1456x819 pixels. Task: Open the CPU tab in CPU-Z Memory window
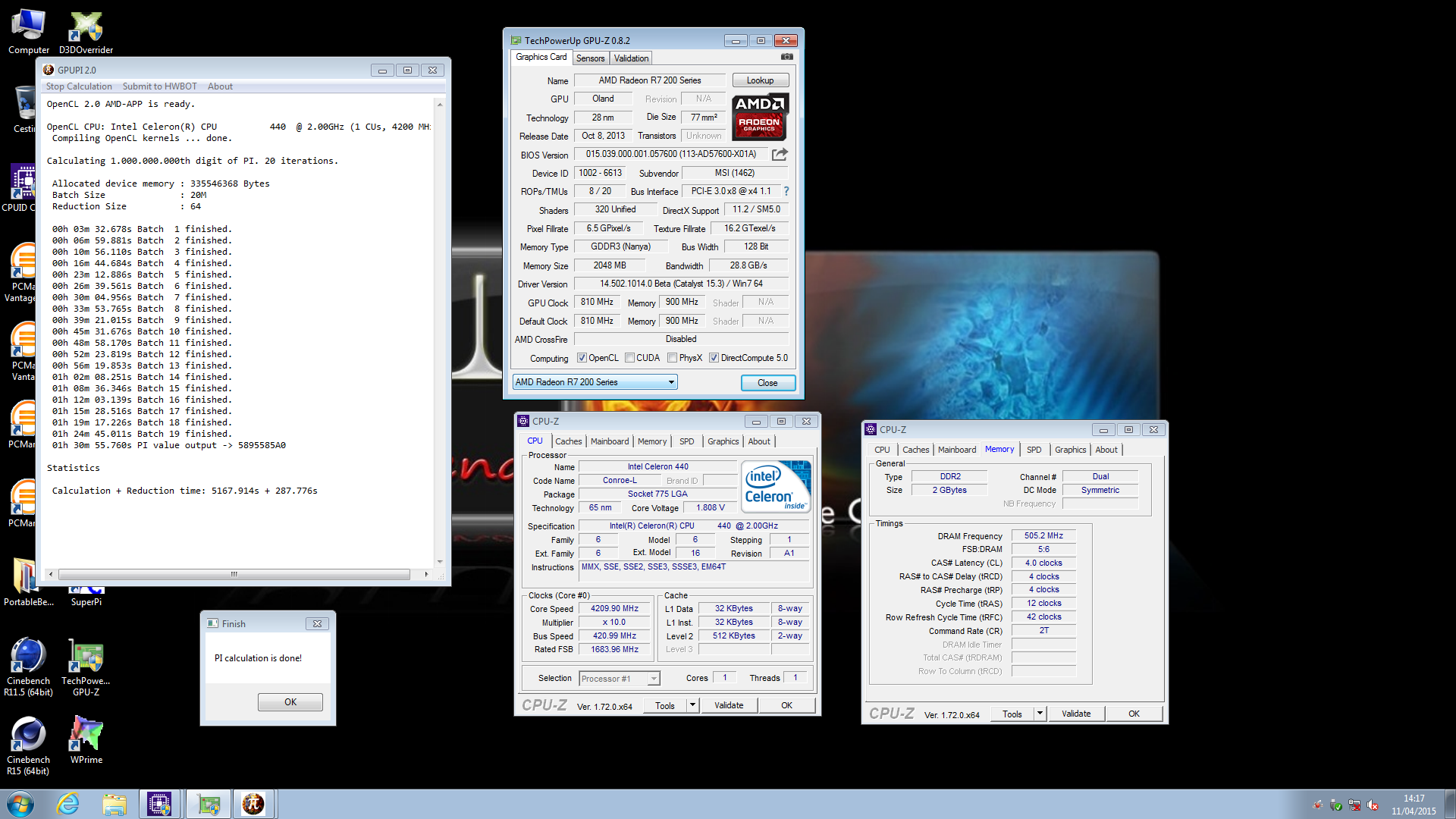coord(882,450)
